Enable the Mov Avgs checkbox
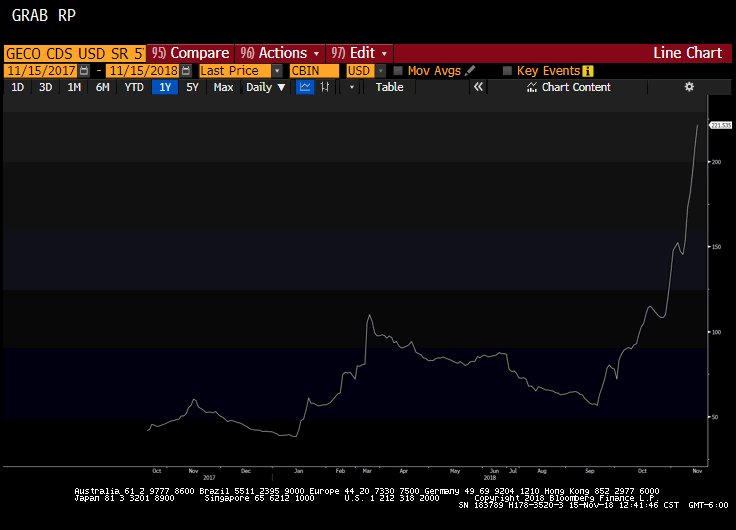 pyautogui.click(x=398, y=71)
